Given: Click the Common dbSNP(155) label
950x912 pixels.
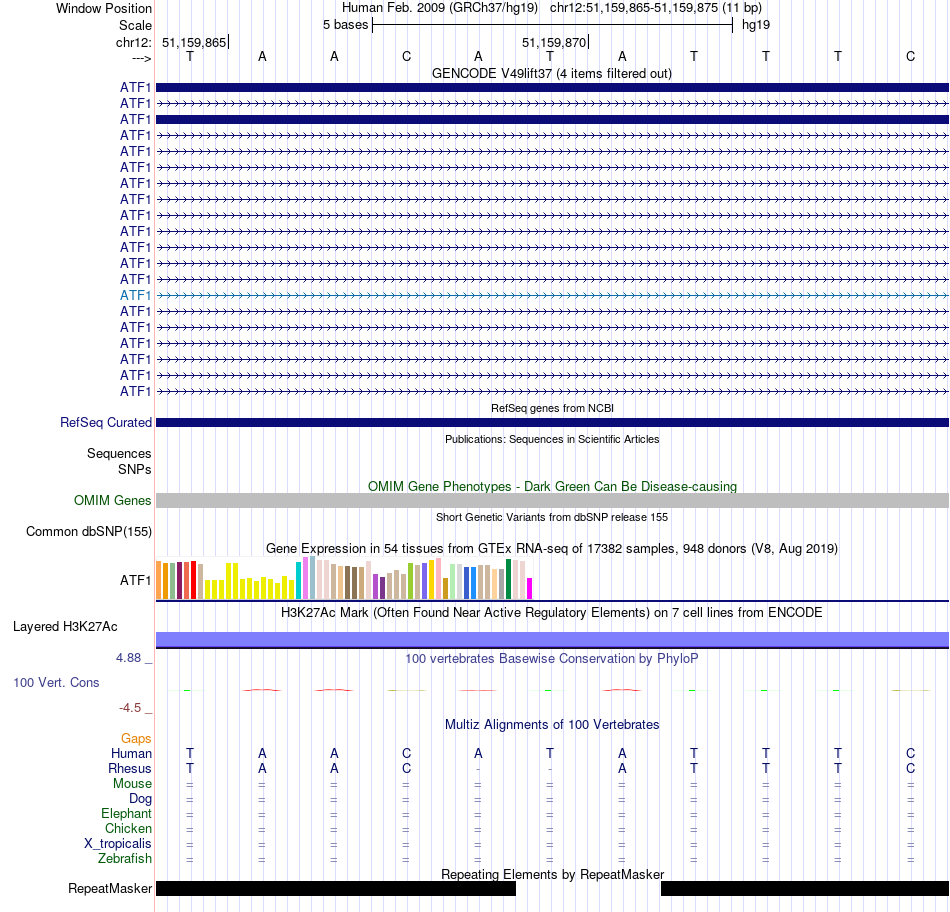Looking at the screenshot, I should (x=88, y=531).
